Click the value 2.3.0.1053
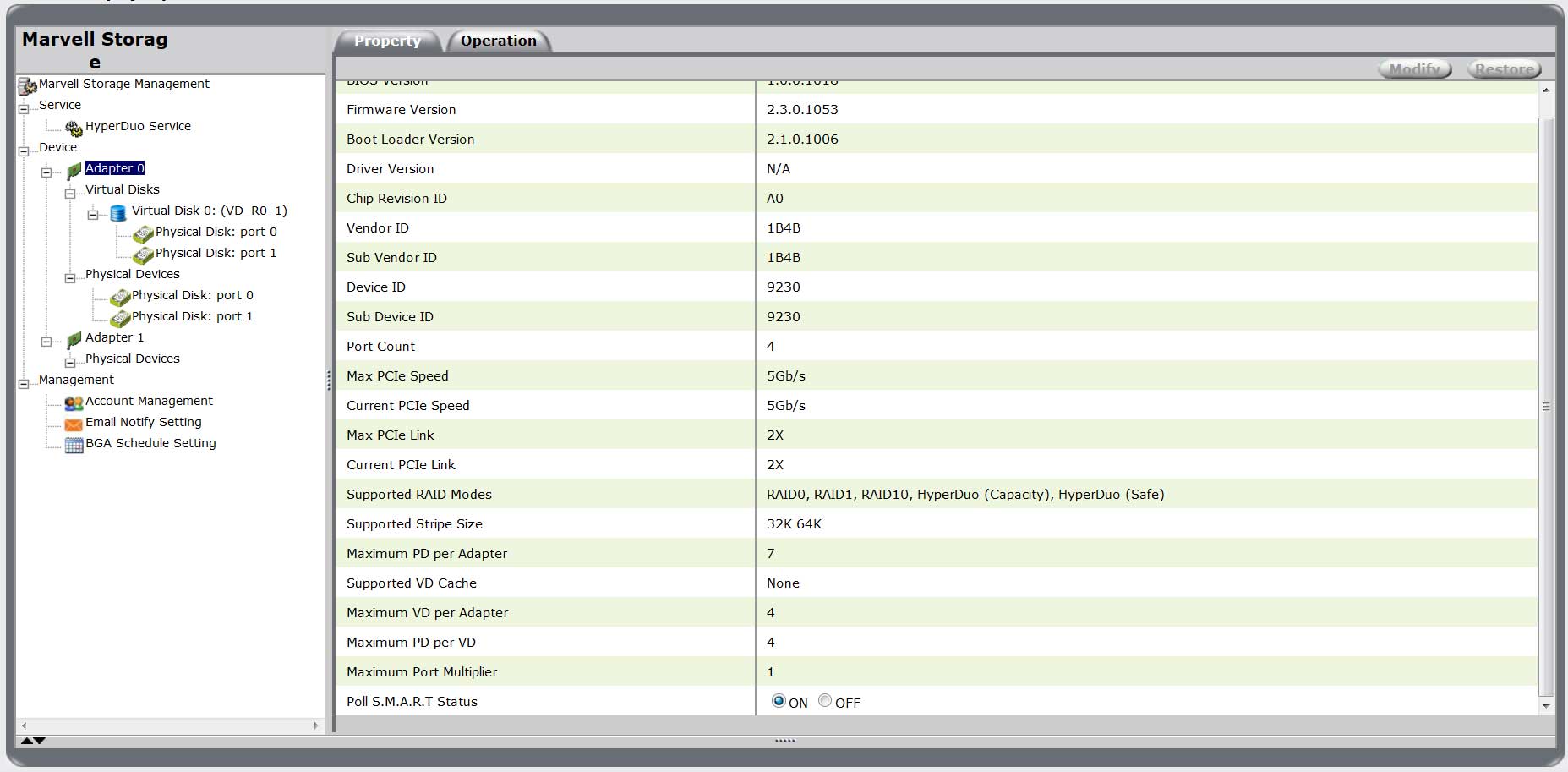The image size is (1568, 772). point(802,110)
